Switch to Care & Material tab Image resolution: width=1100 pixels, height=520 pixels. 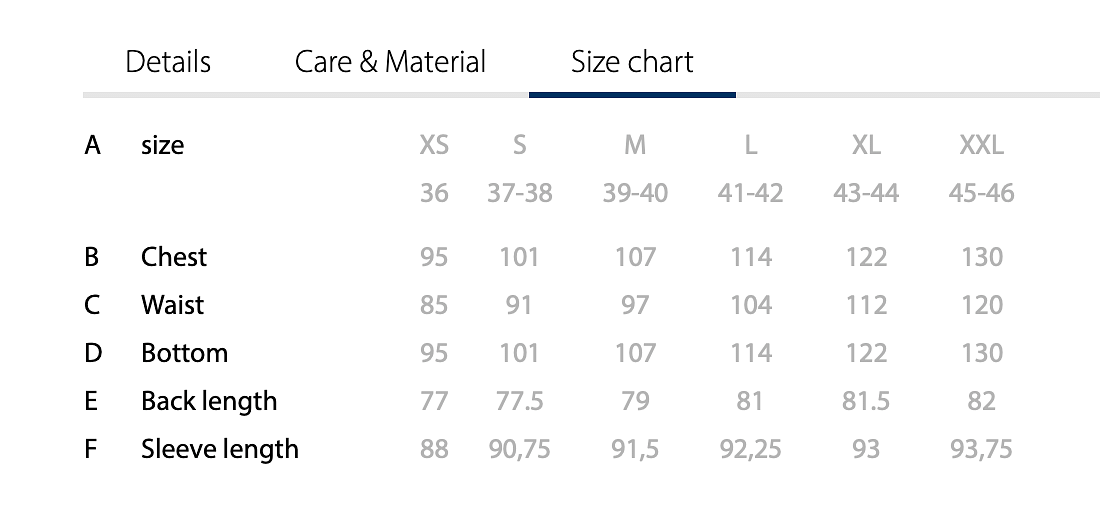coord(390,62)
